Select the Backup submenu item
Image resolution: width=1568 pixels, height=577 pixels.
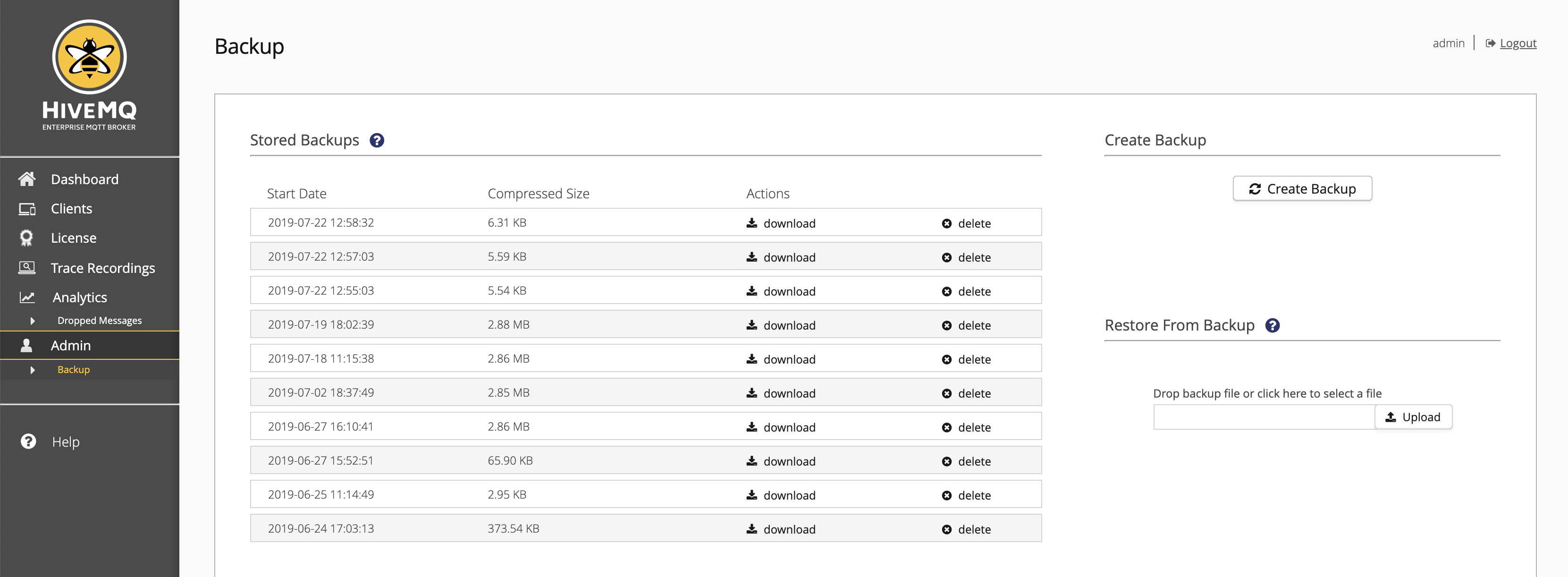[x=74, y=370]
